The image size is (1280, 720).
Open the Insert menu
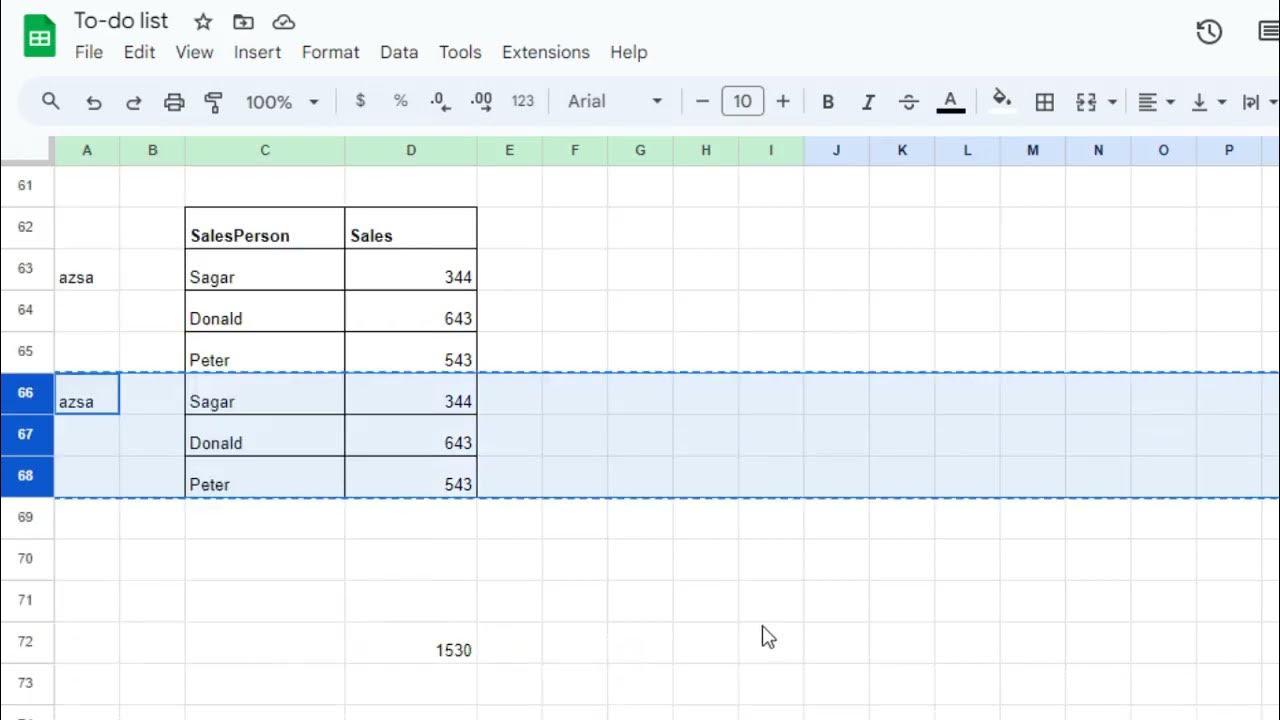pos(258,52)
